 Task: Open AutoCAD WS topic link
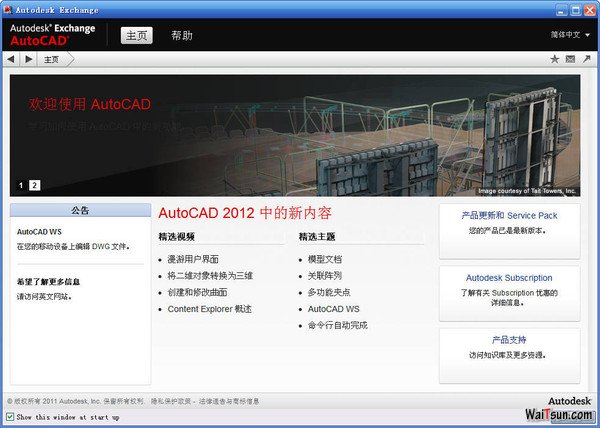tap(334, 309)
